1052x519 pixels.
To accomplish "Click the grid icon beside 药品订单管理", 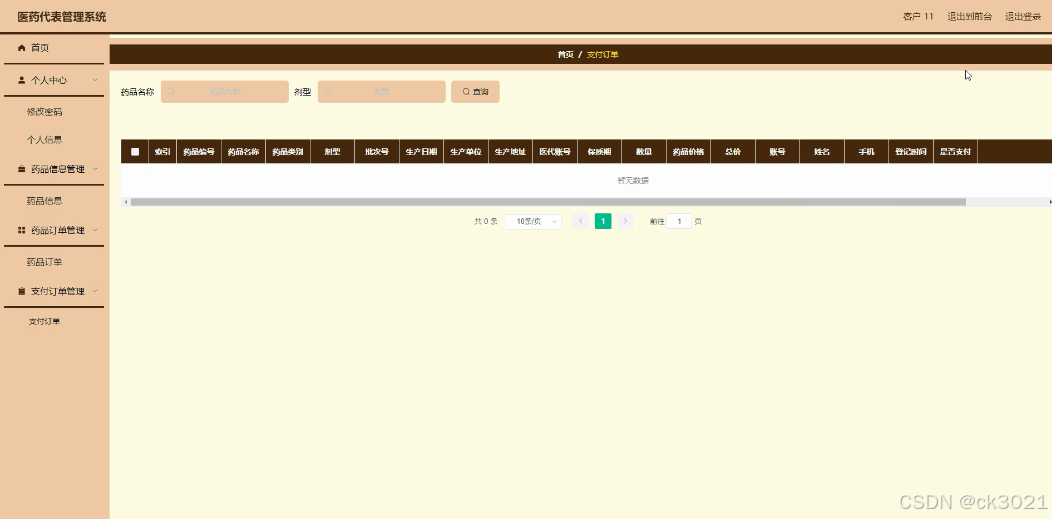I will (x=21, y=230).
